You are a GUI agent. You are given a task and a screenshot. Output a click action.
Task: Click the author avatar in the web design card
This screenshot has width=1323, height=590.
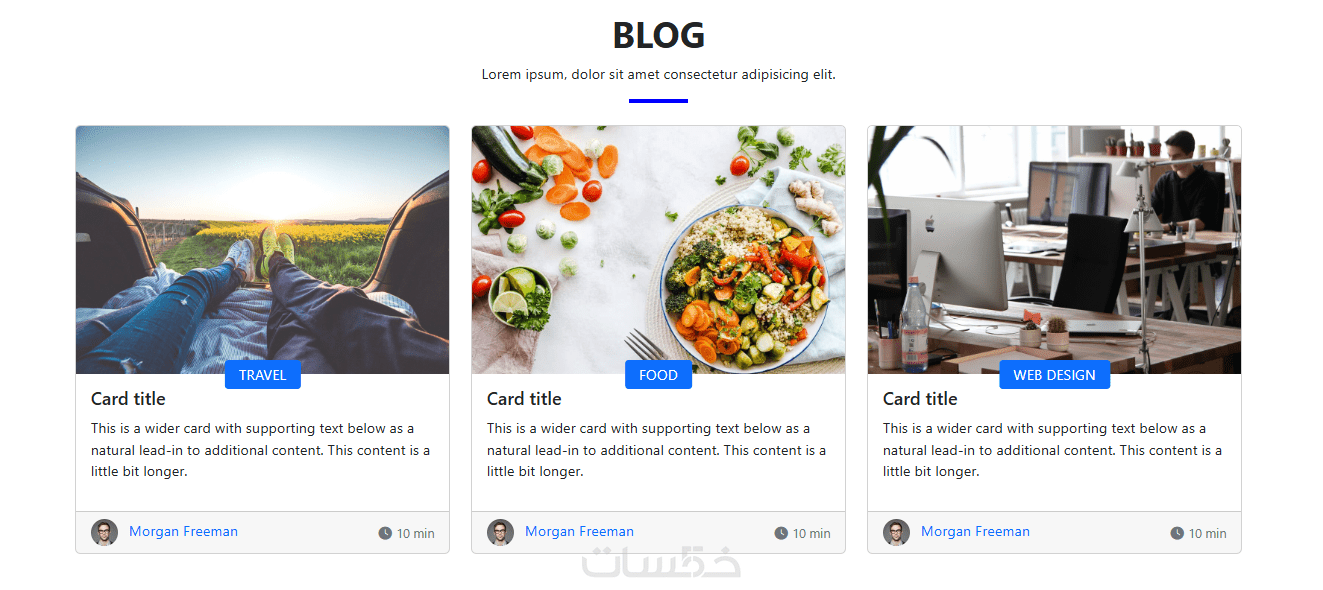(896, 532)
